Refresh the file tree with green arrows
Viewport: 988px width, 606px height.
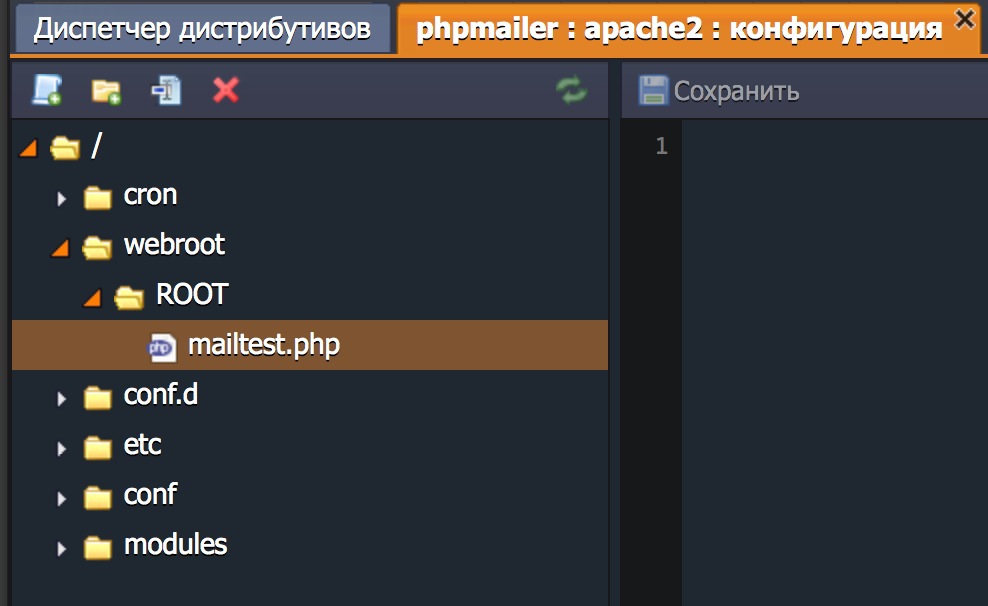[572, 91]
